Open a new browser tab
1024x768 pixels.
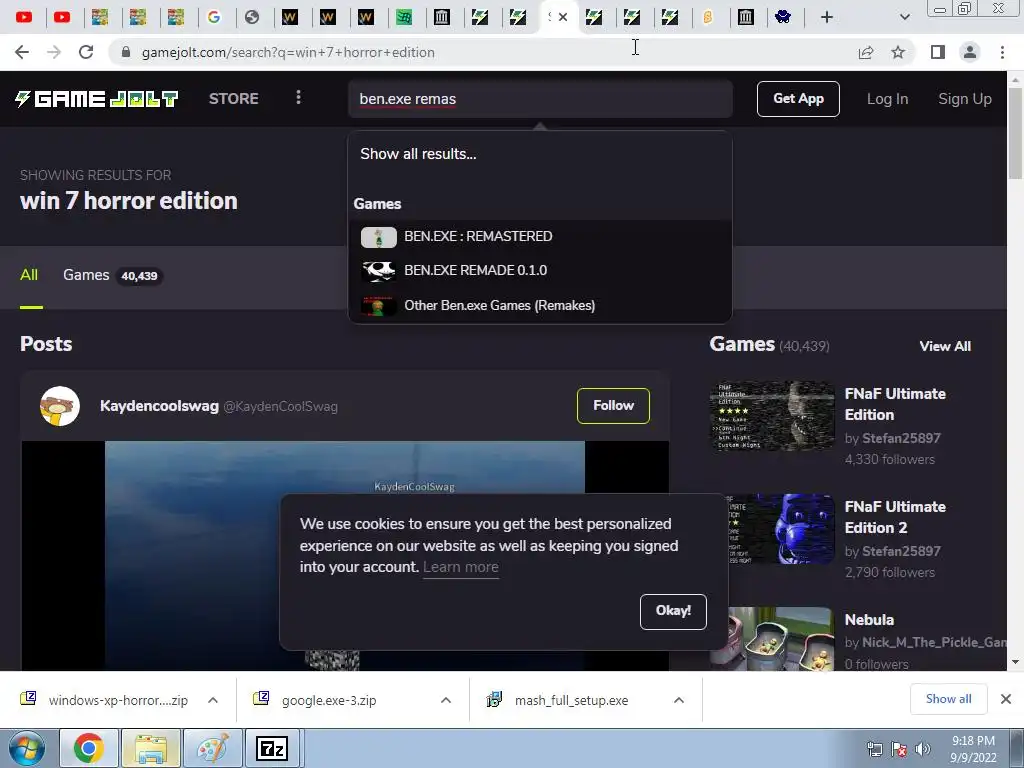827,17
